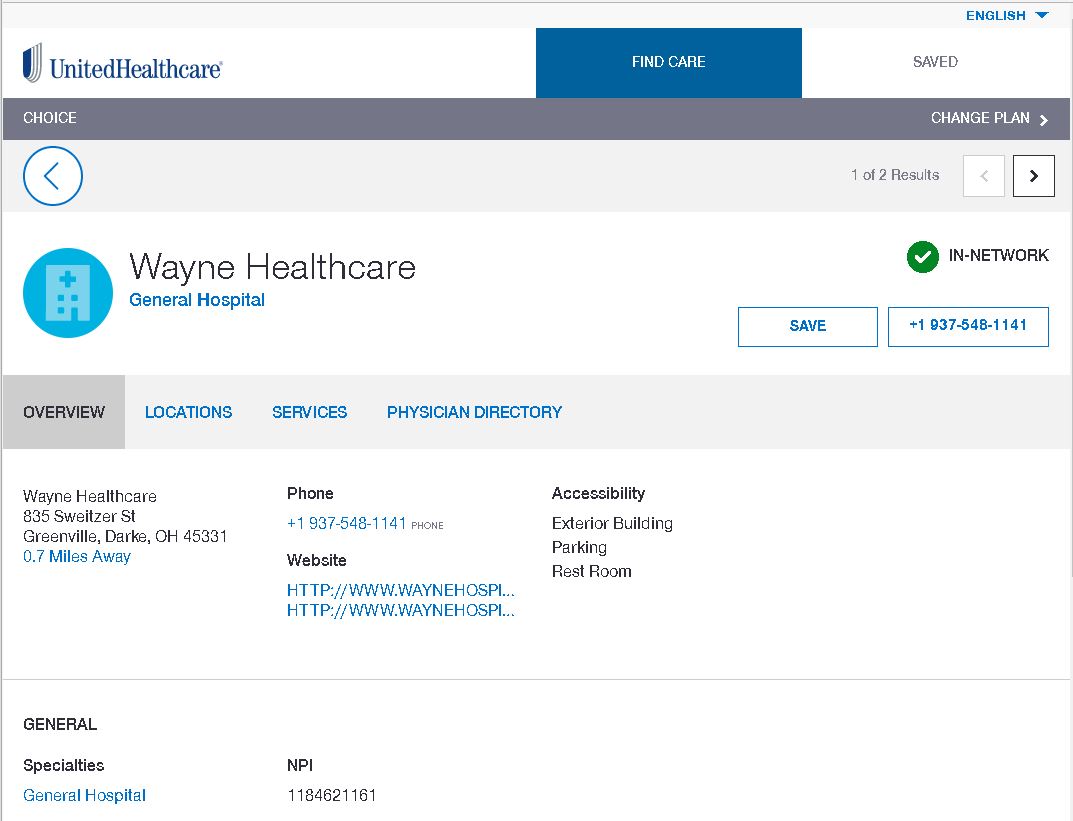Screen dimensions: 1073x821
Task: Click the '835 Sweitzer St' address line
Action: click(x=79, y=516)
